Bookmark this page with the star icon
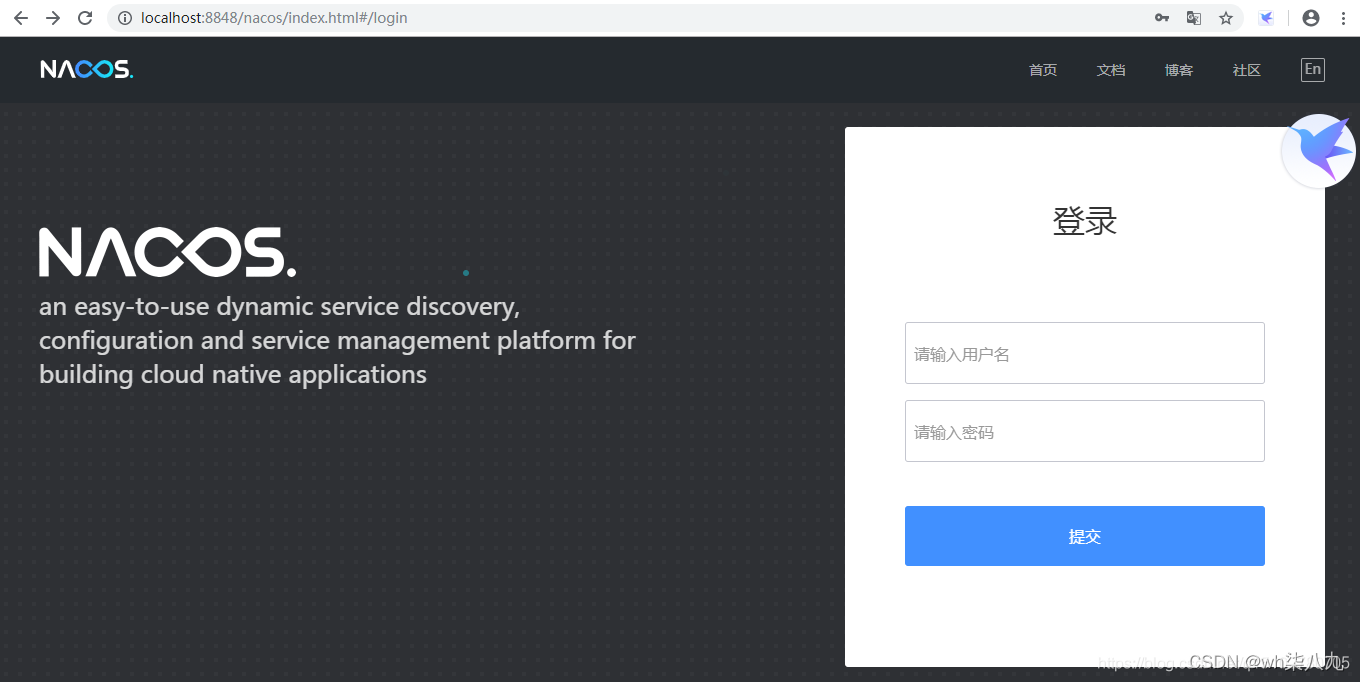Image resolution: width=1360 pixels, height=682 pixels. pyautogui.click(x=1226, y=18)
